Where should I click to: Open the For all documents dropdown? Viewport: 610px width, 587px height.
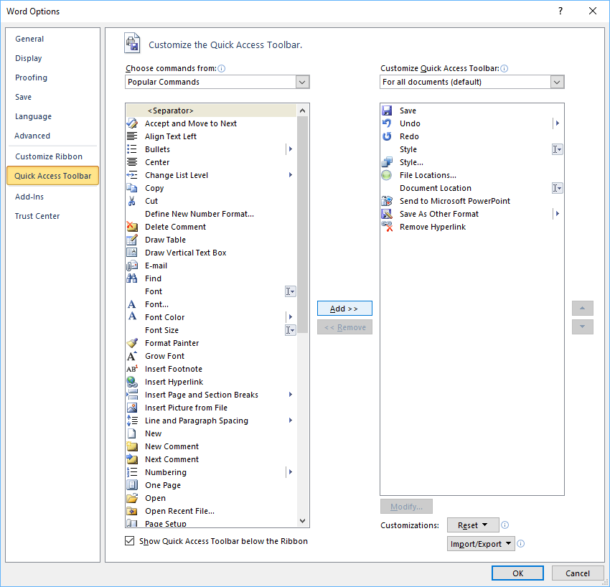tap(472, 82)
